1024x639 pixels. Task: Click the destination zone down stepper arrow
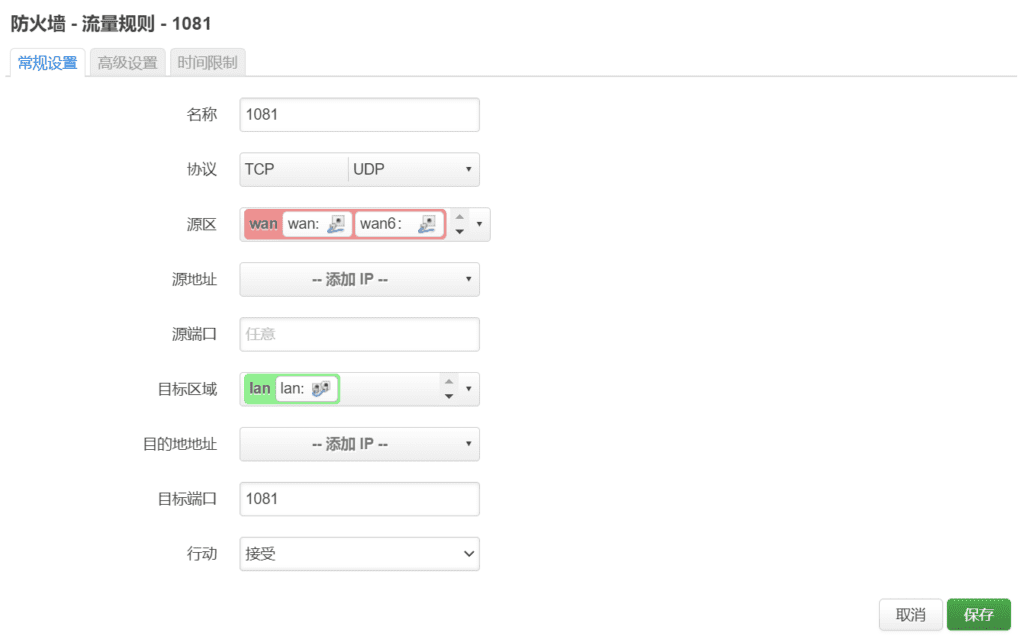pyautogui.click(x=449, y=394)
